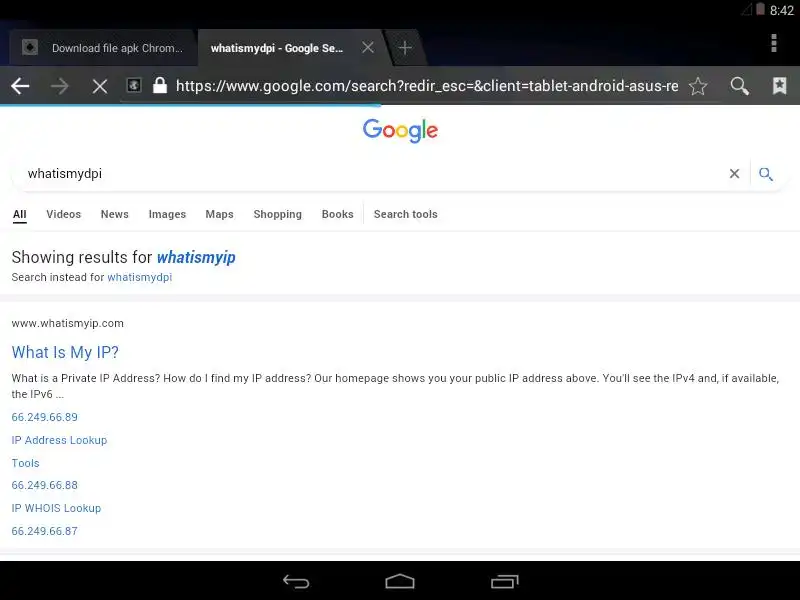
Task: Stop page loading with X button
Action: [100, 86]
